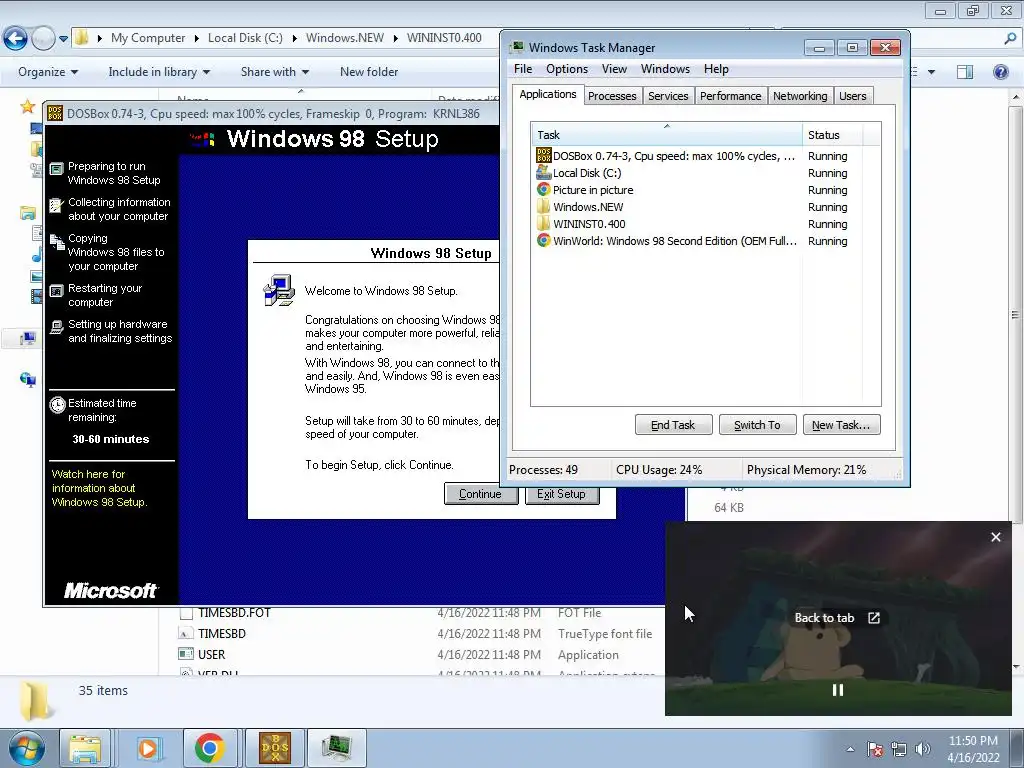
Task: Open Windows Explorer from the taskbar
Action: click(85, 748)
